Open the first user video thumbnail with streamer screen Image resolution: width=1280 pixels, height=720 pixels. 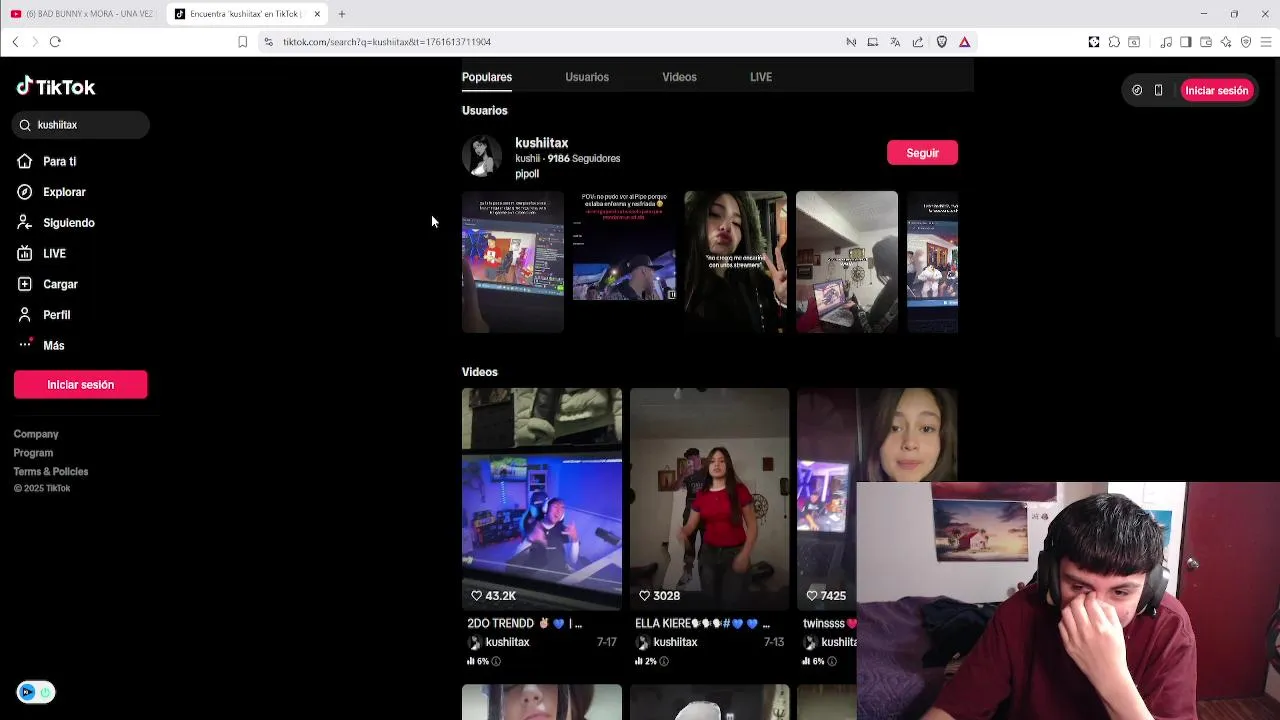pyautogui.click(x=513, y=262)
